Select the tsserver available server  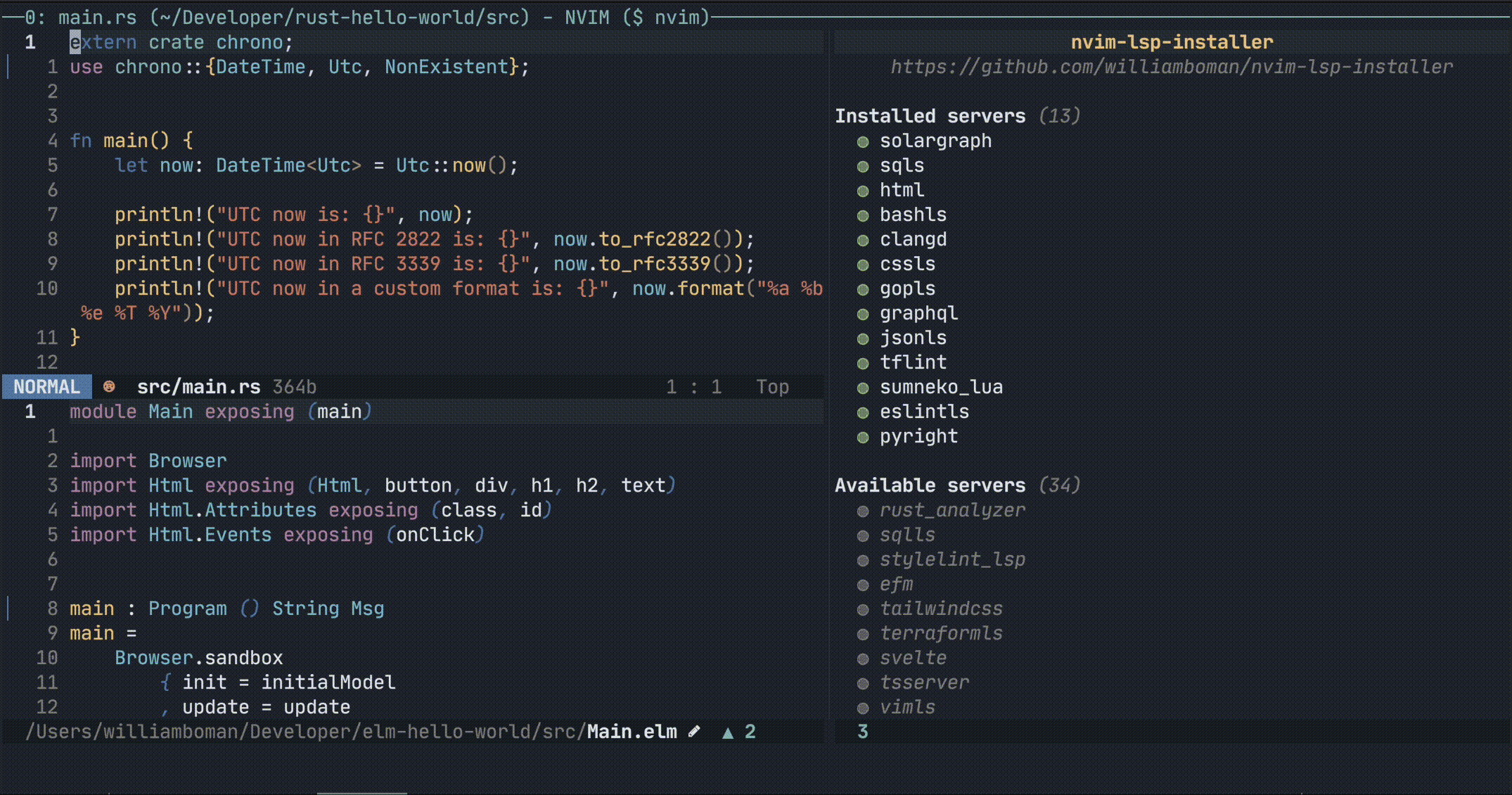[924, 682]
